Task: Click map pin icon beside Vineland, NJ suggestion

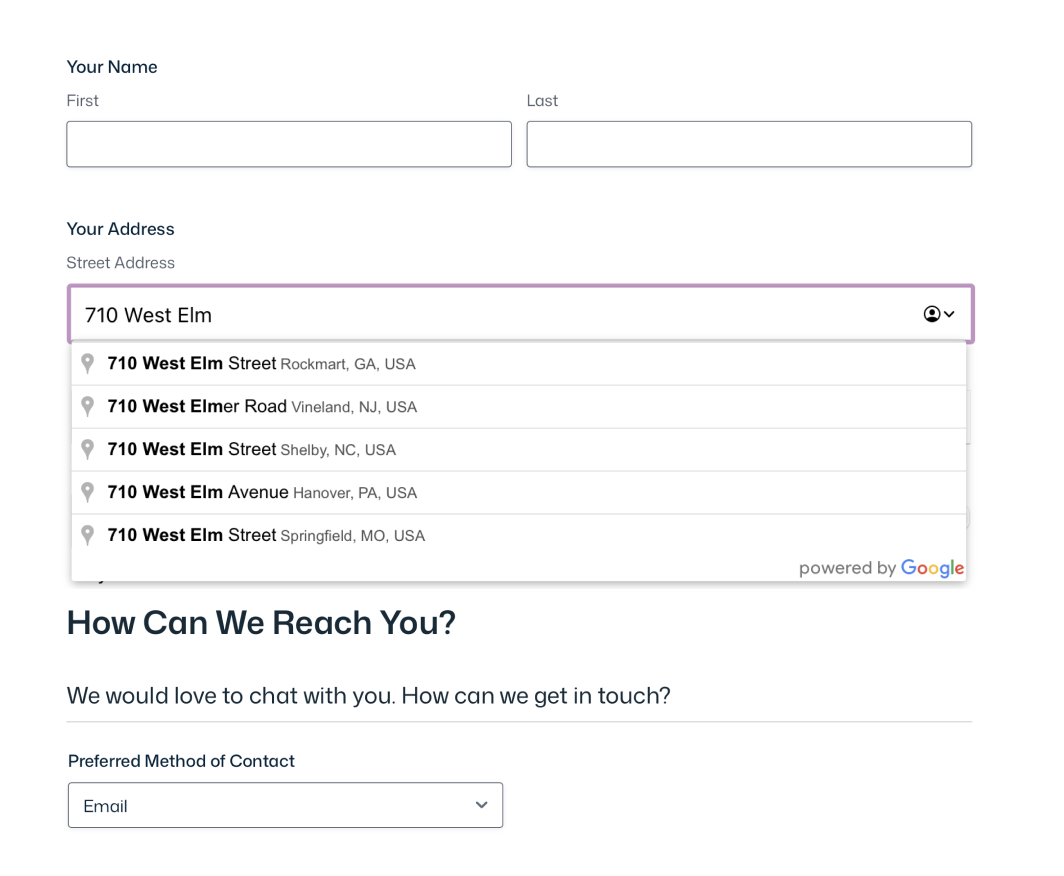Action: coord(88,407)
